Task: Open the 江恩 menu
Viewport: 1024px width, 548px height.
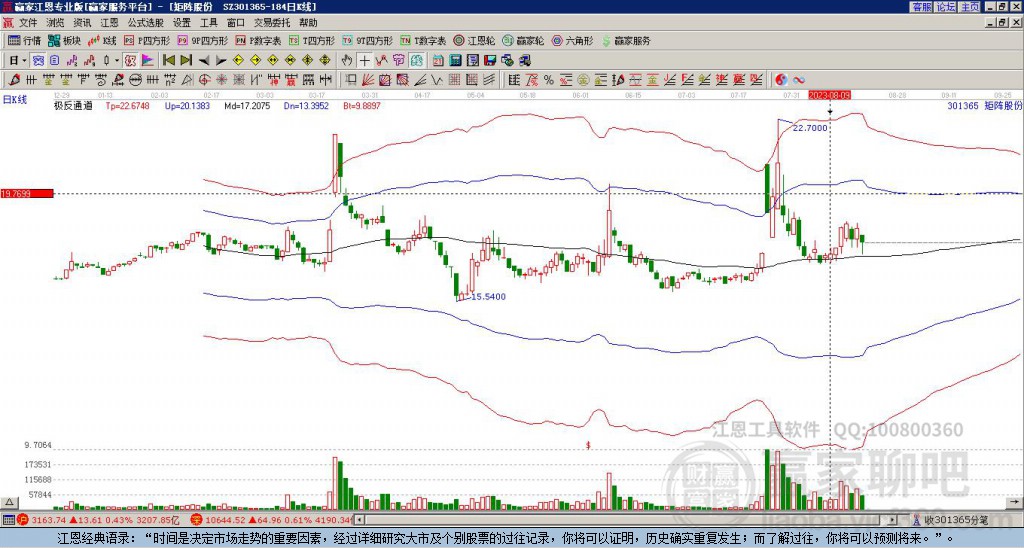Action: click(x=110, y=23)
